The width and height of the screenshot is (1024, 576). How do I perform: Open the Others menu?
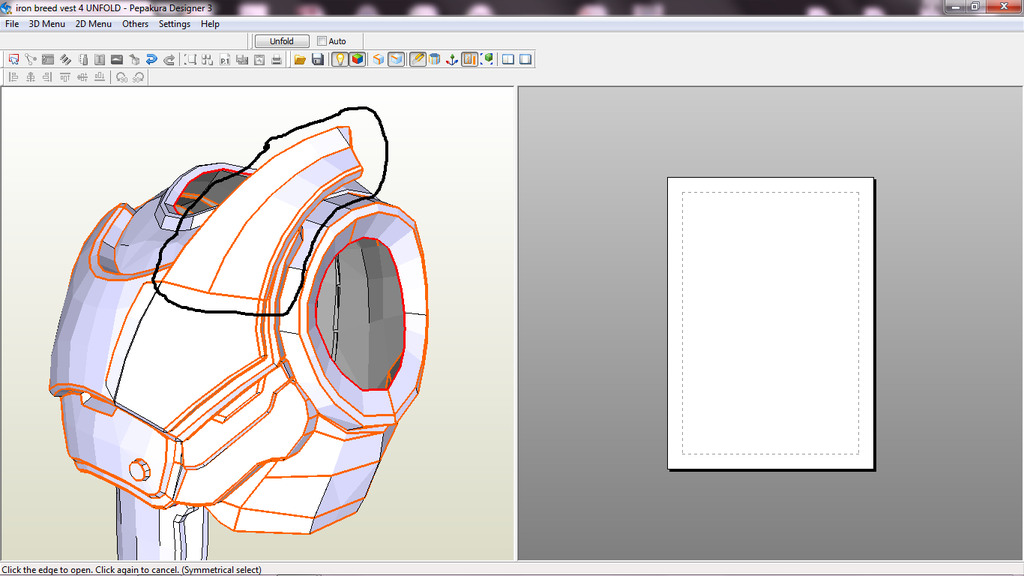(135, 24)
